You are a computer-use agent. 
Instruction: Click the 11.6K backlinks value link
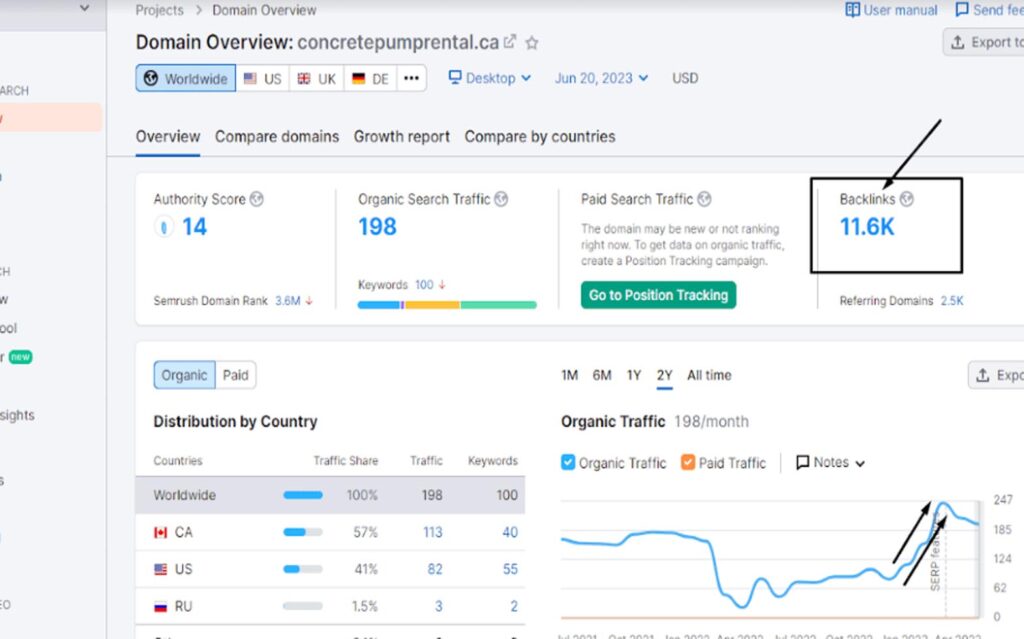[867, 227]
